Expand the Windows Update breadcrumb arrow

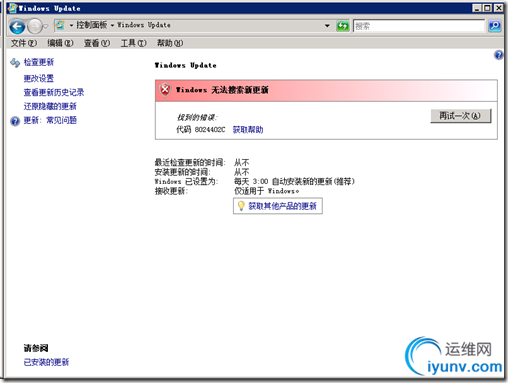pos(112,25)
